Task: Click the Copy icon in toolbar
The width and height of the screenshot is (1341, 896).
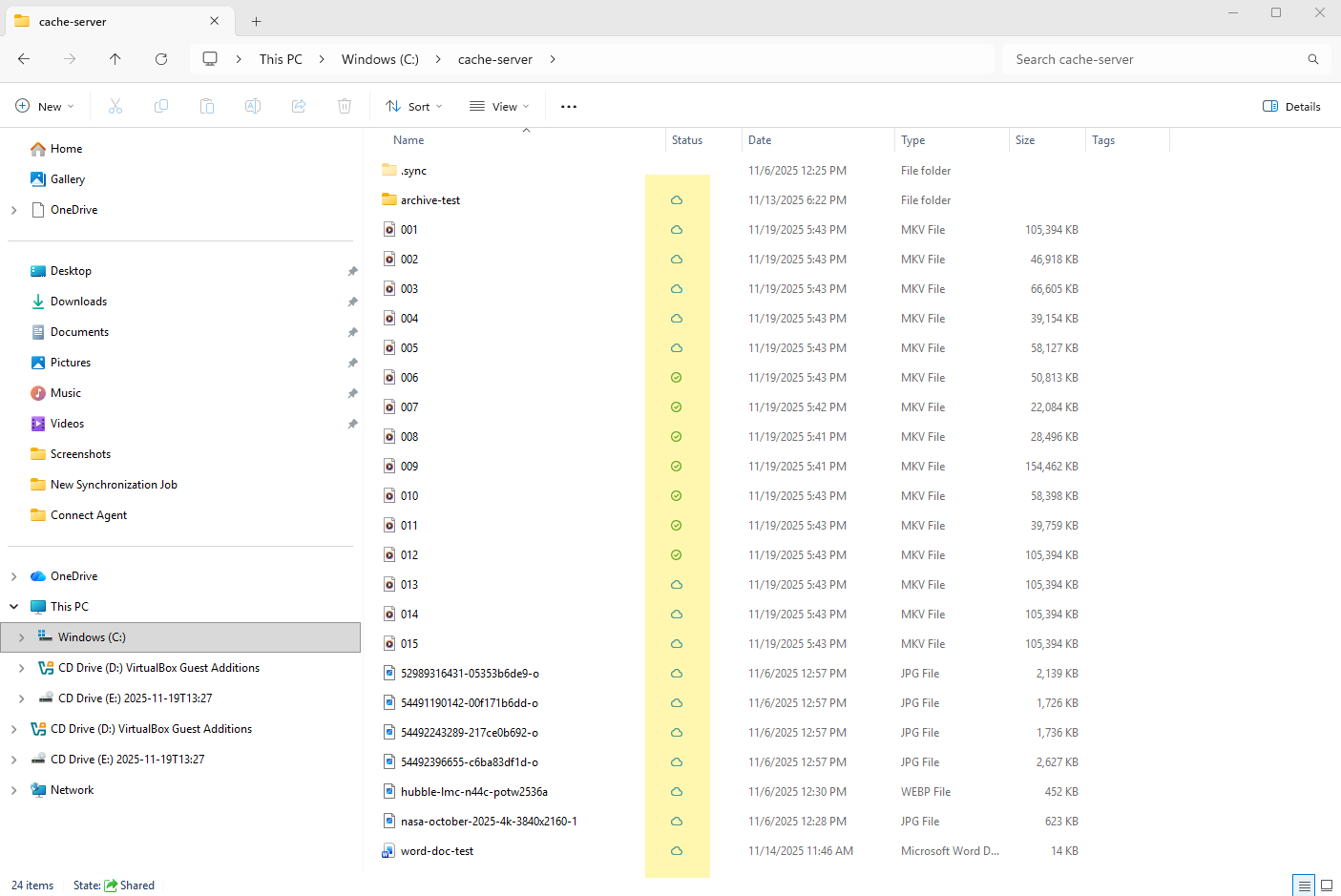Action: (x=161, y=107)
